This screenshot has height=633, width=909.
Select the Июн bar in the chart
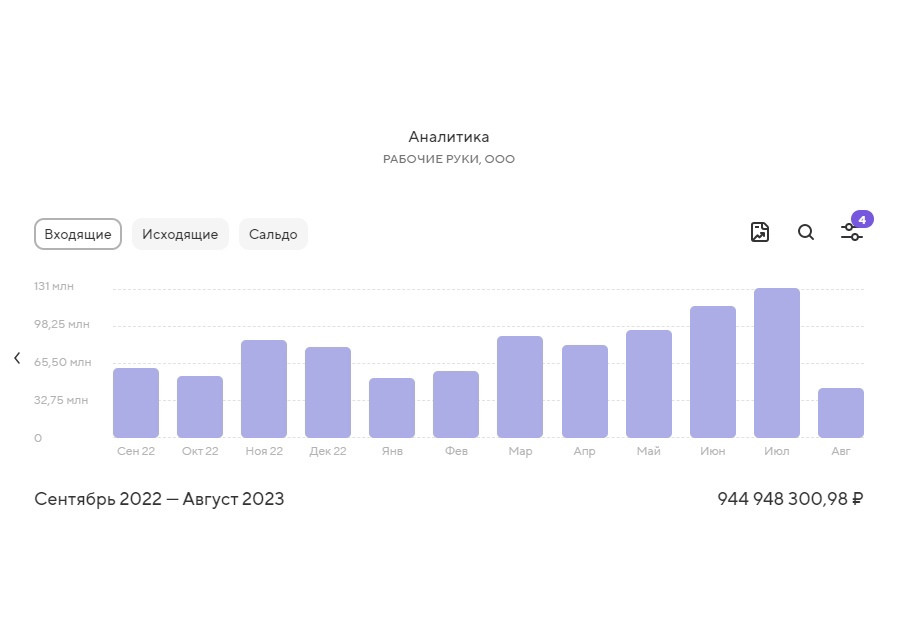[x=712, y=372]
